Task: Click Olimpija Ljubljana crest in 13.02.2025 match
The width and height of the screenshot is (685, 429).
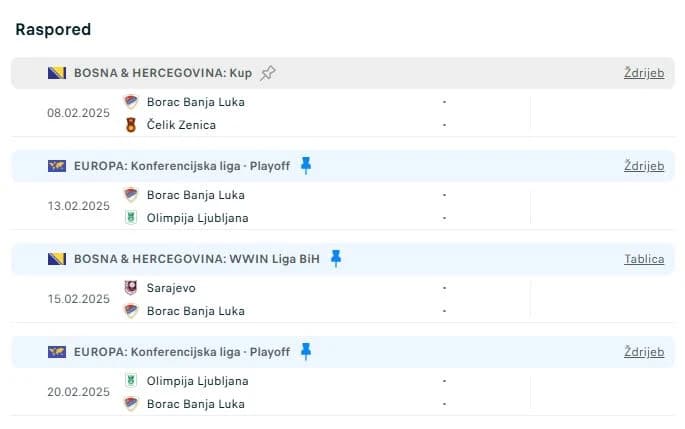Action: coord(131,218)
